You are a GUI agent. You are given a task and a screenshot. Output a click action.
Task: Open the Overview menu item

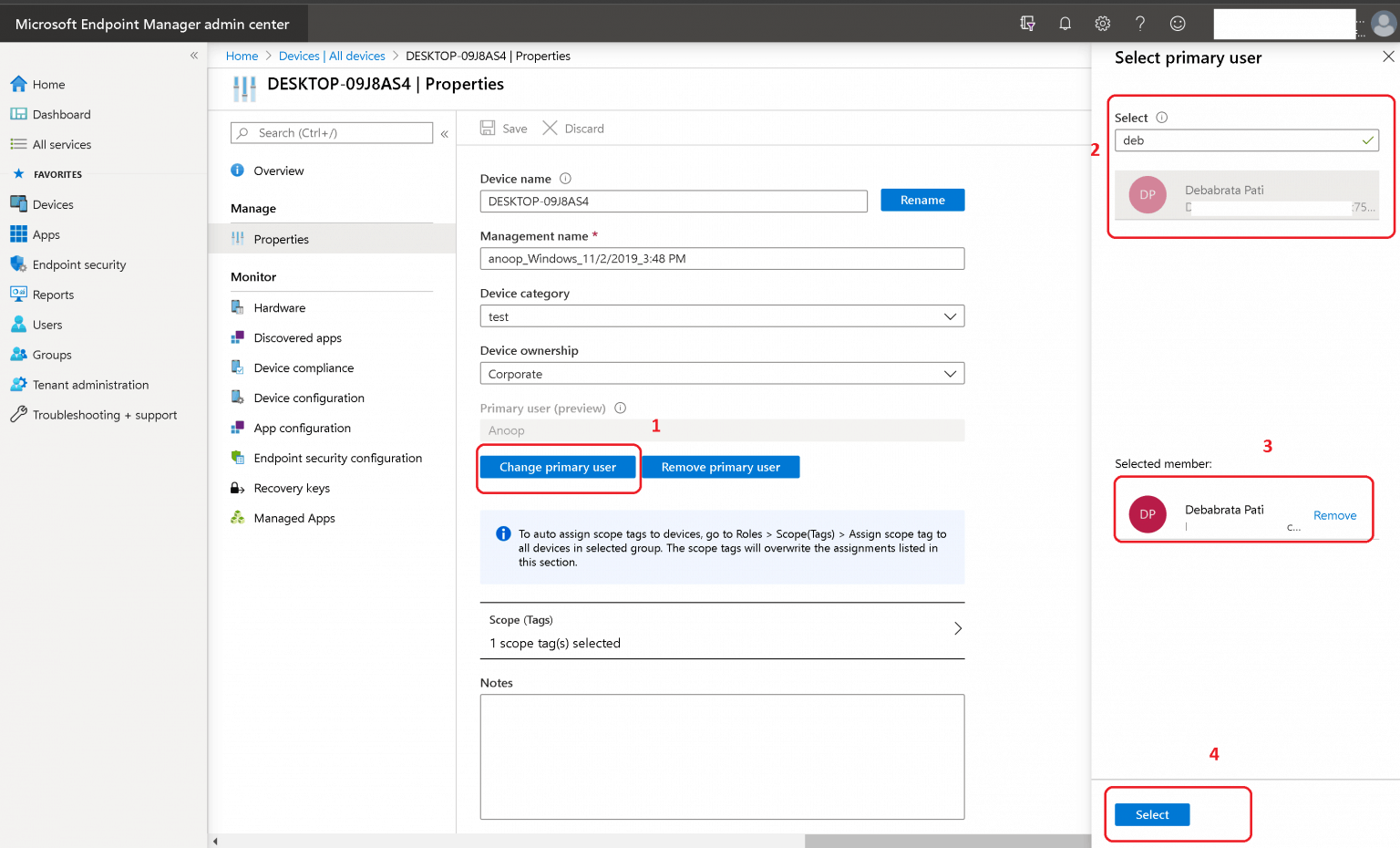278,171
